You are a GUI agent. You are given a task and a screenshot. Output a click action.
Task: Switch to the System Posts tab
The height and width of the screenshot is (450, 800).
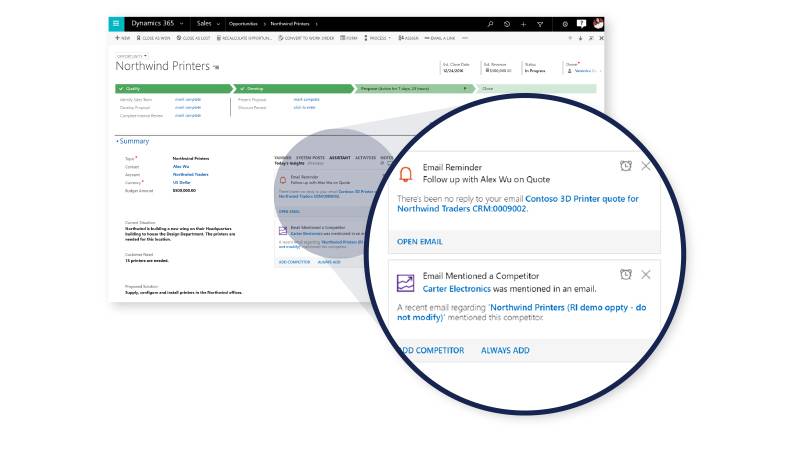pos(310,158)
